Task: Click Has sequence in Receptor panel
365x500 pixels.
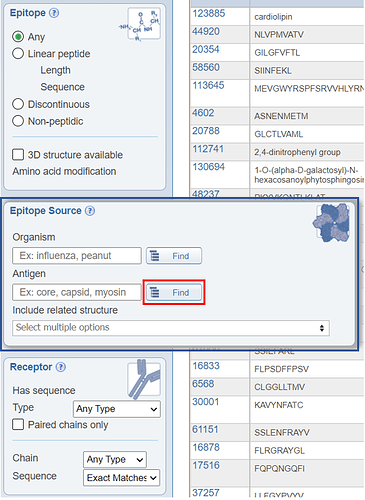Action: pyautogui.click(x=44, y=390)
